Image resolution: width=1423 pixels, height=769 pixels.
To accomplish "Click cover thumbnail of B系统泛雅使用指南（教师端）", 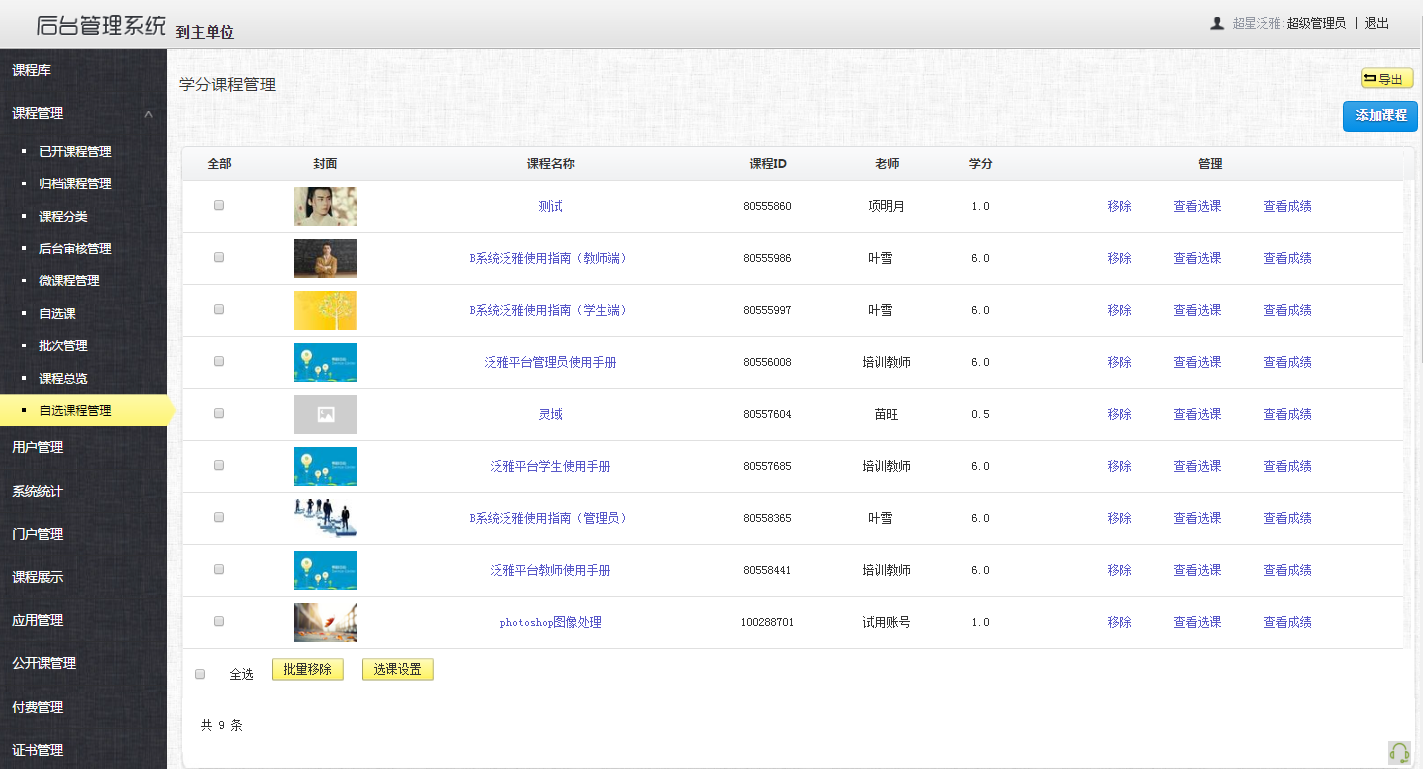I will pyautogui.click(x=324, y=257).
